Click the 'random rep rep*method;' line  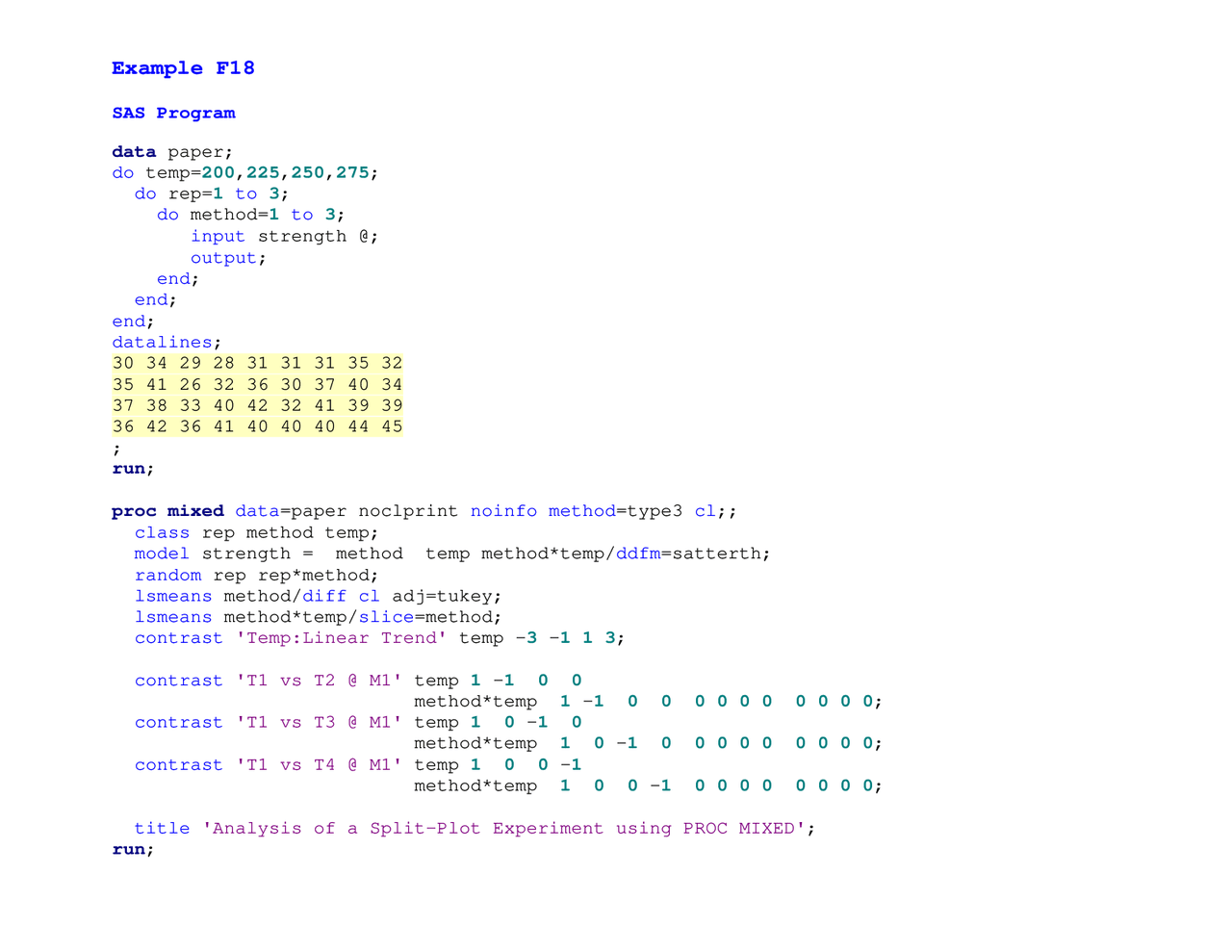click(256, 576)
